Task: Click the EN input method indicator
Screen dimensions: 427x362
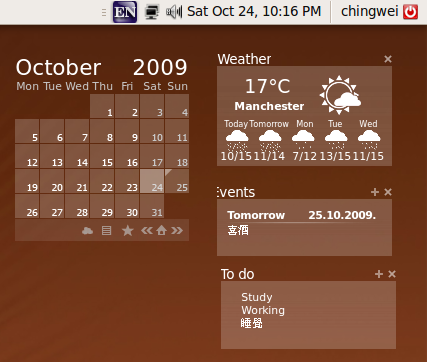Action: click(x=125, y=12)
